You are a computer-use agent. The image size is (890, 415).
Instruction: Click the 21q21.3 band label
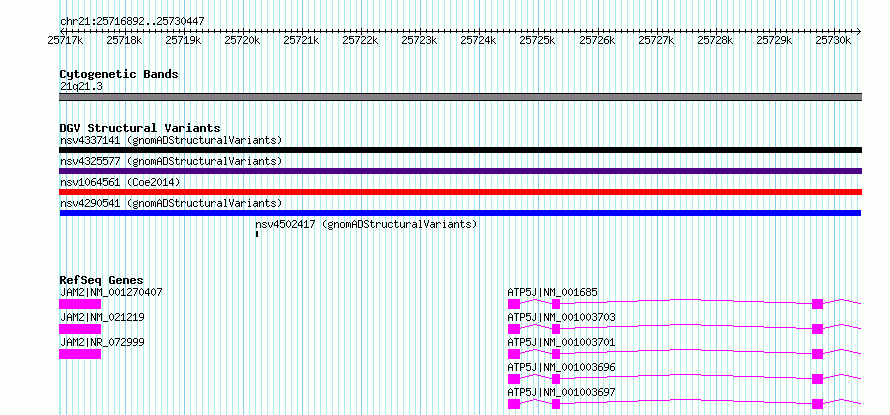[x=81, y=87]
